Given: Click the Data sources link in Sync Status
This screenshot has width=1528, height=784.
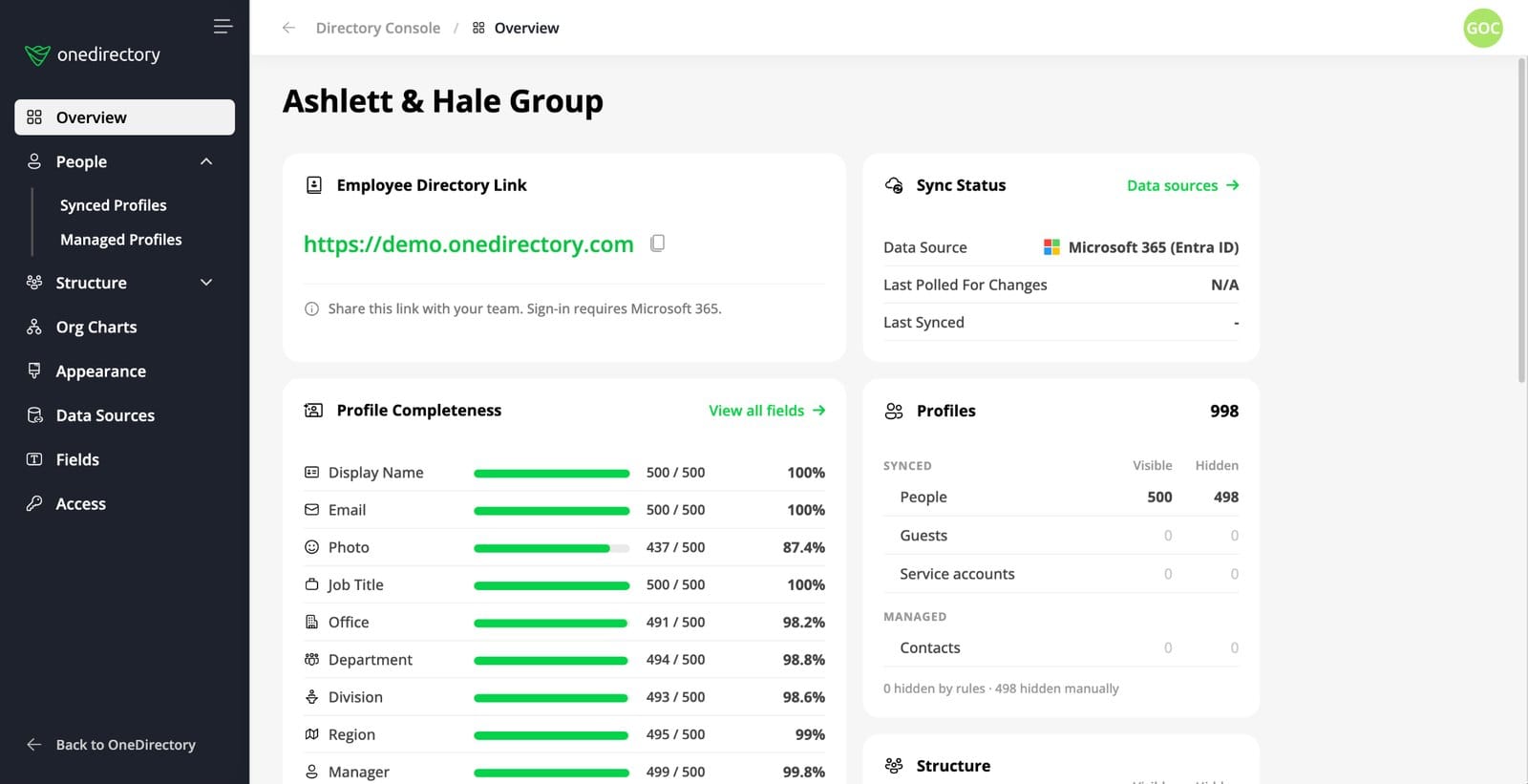Looking at the screenshot, I should click(1182, 185).
